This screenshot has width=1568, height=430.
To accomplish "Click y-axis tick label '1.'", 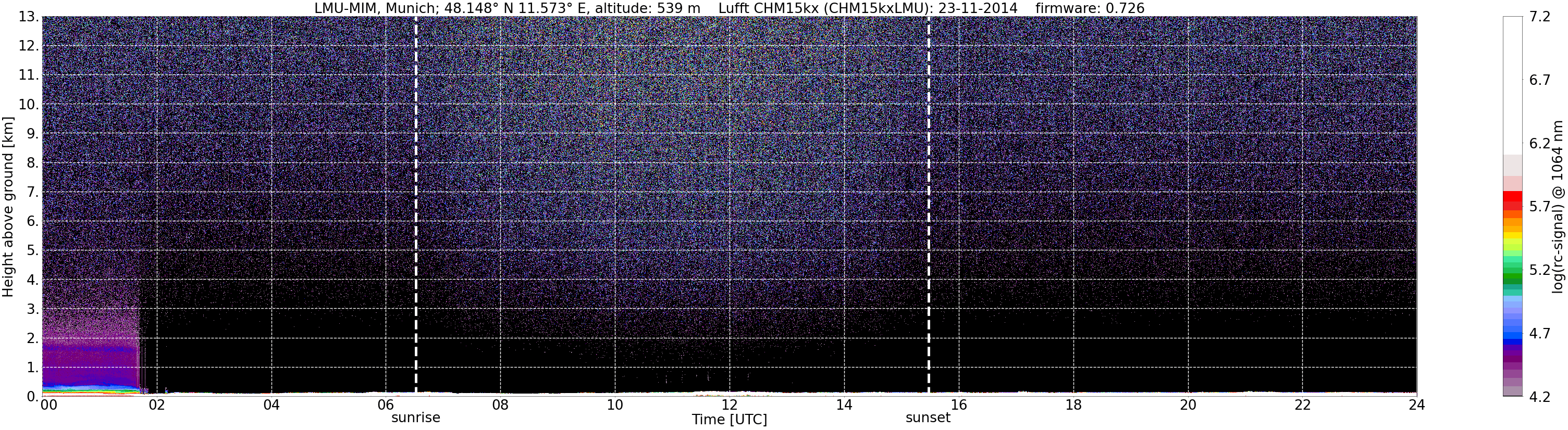I will point(32,368).
